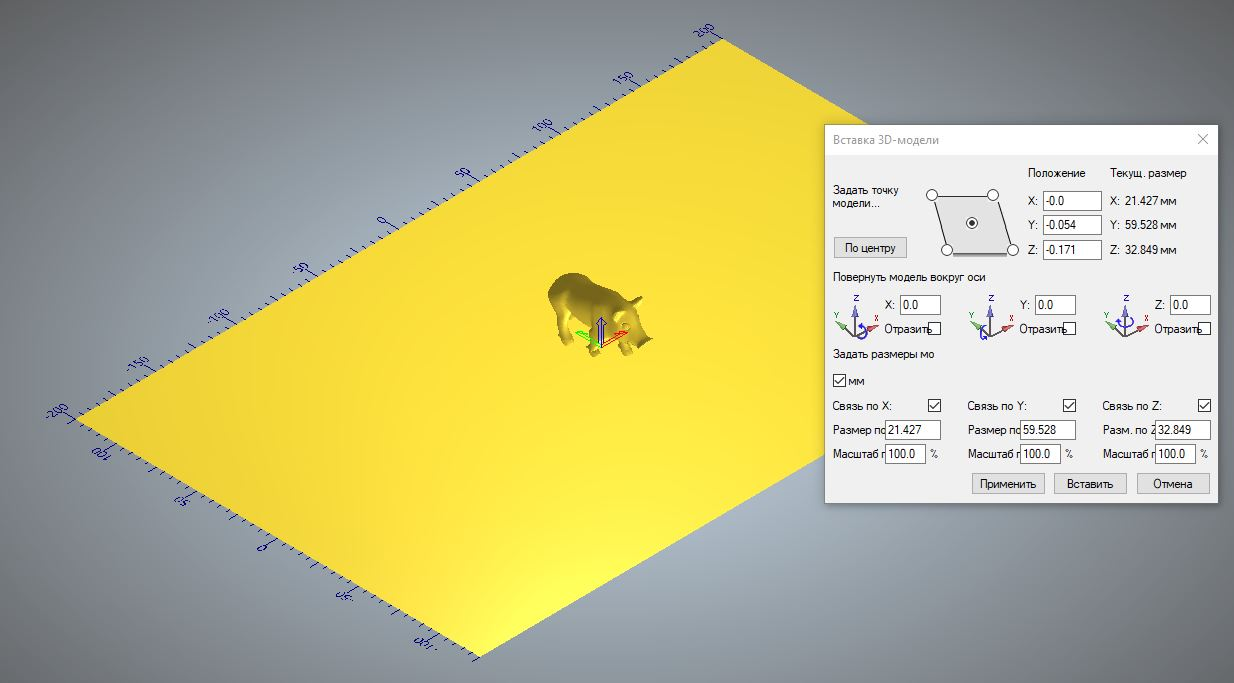
Task: Click the X-axis rotation icon
Action: click(855, 315)
